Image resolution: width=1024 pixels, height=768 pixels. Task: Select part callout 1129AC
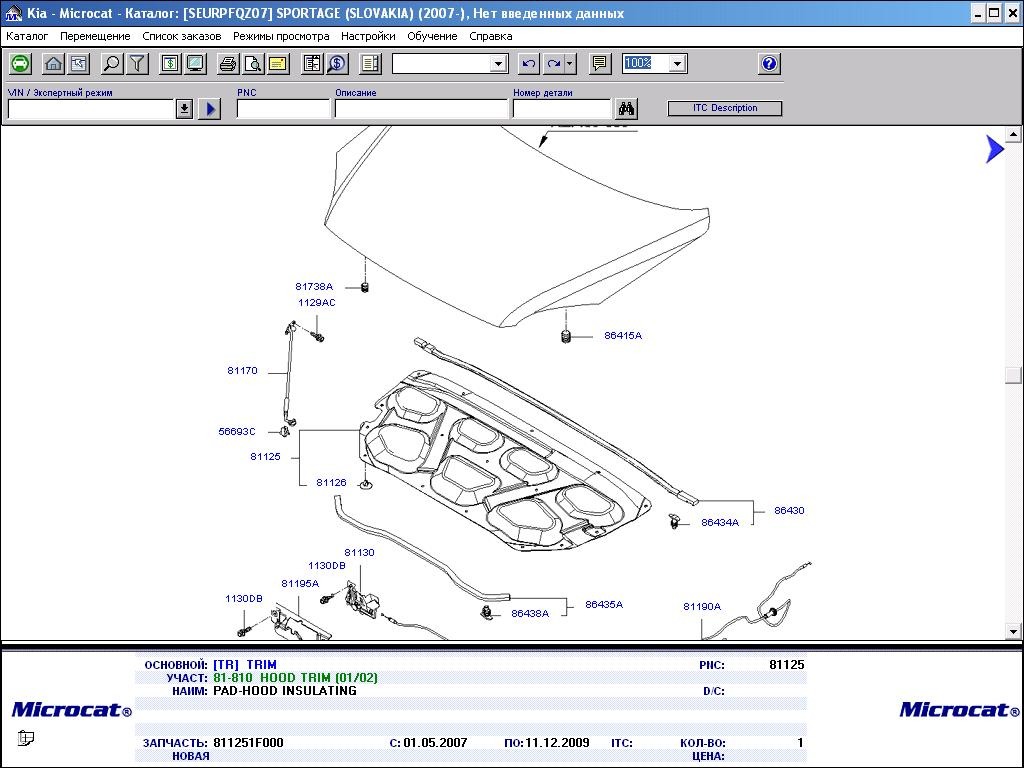(x=317, y=302)
